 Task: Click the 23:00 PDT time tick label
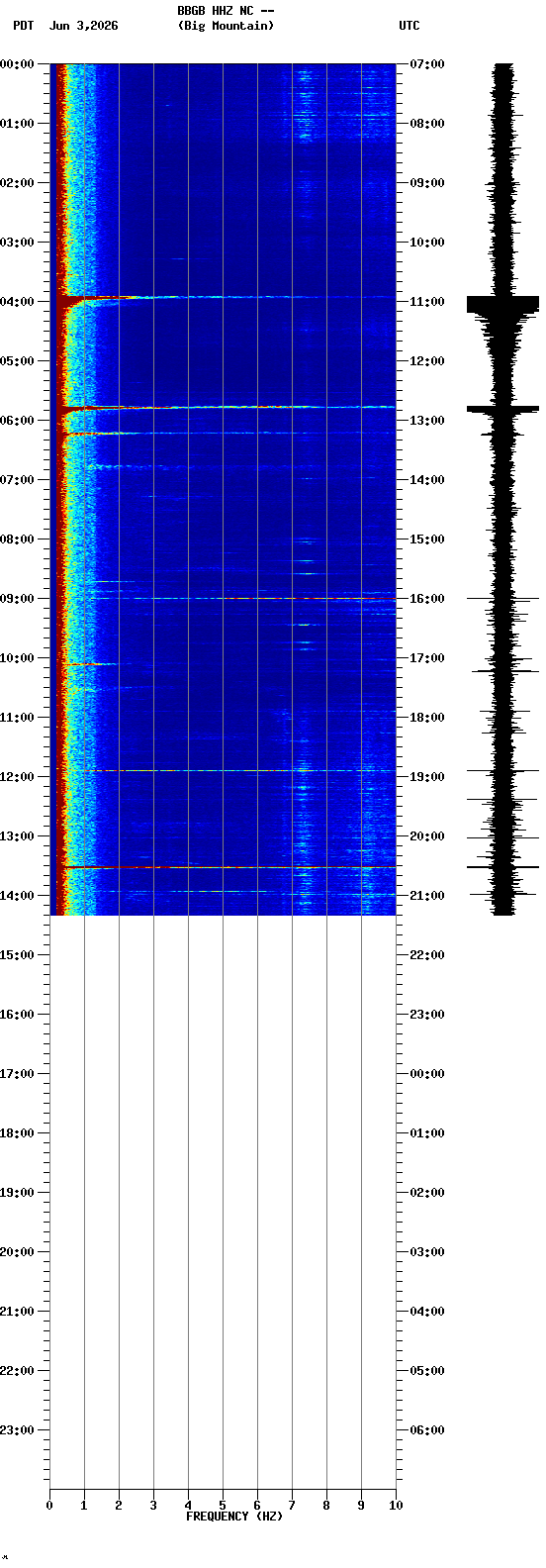tap(17, 1430)
